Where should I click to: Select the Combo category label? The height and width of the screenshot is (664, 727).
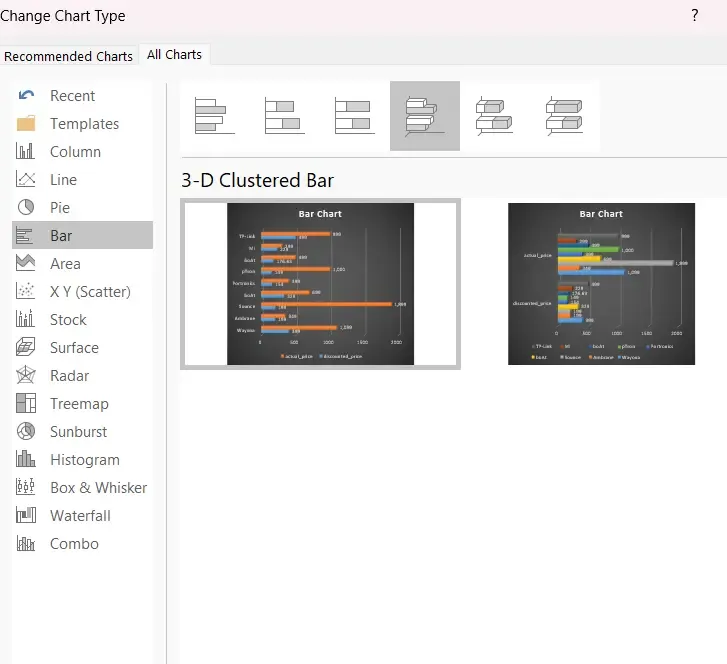(74, 543)
